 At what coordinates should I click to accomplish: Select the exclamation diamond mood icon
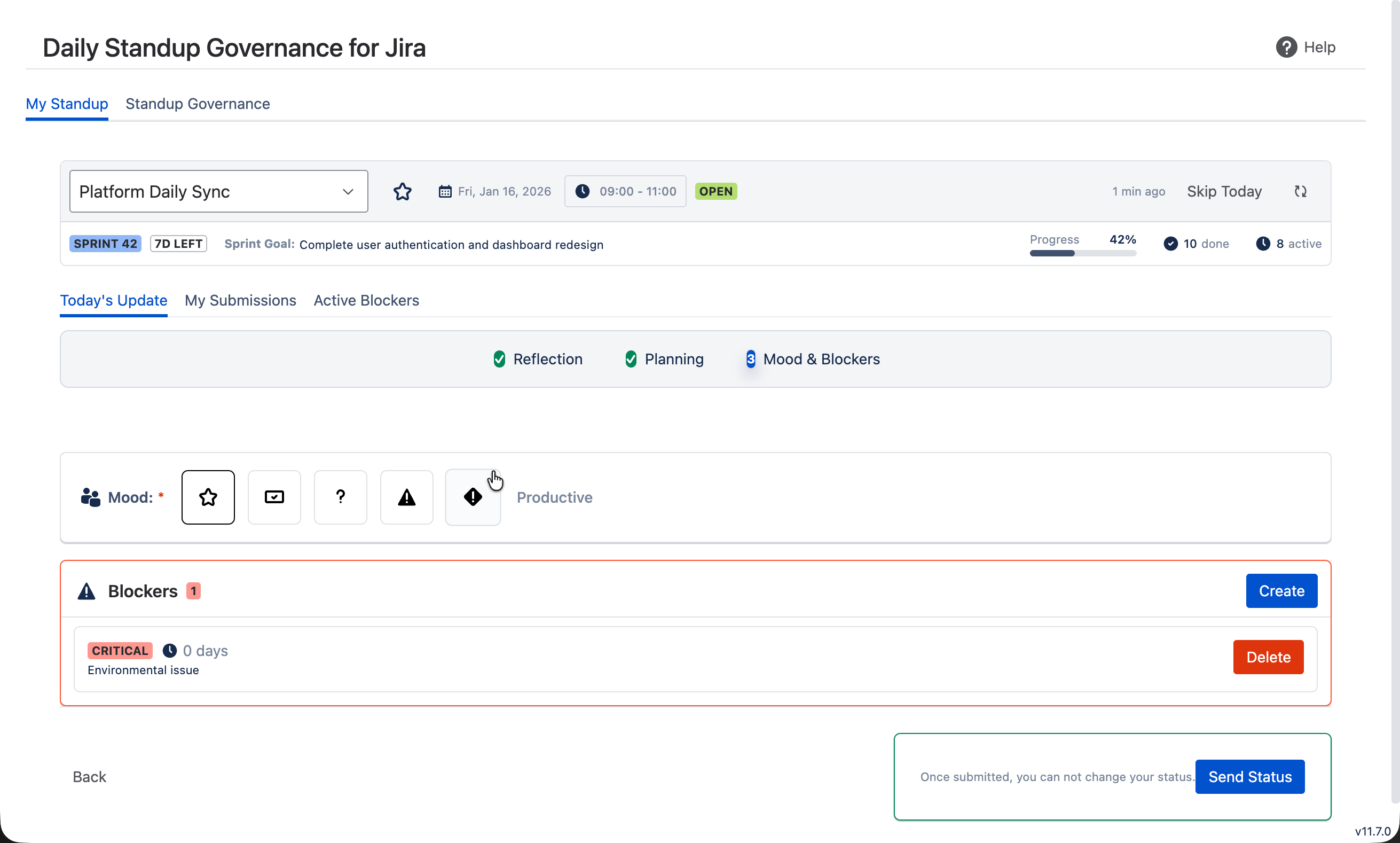point(473,496)
